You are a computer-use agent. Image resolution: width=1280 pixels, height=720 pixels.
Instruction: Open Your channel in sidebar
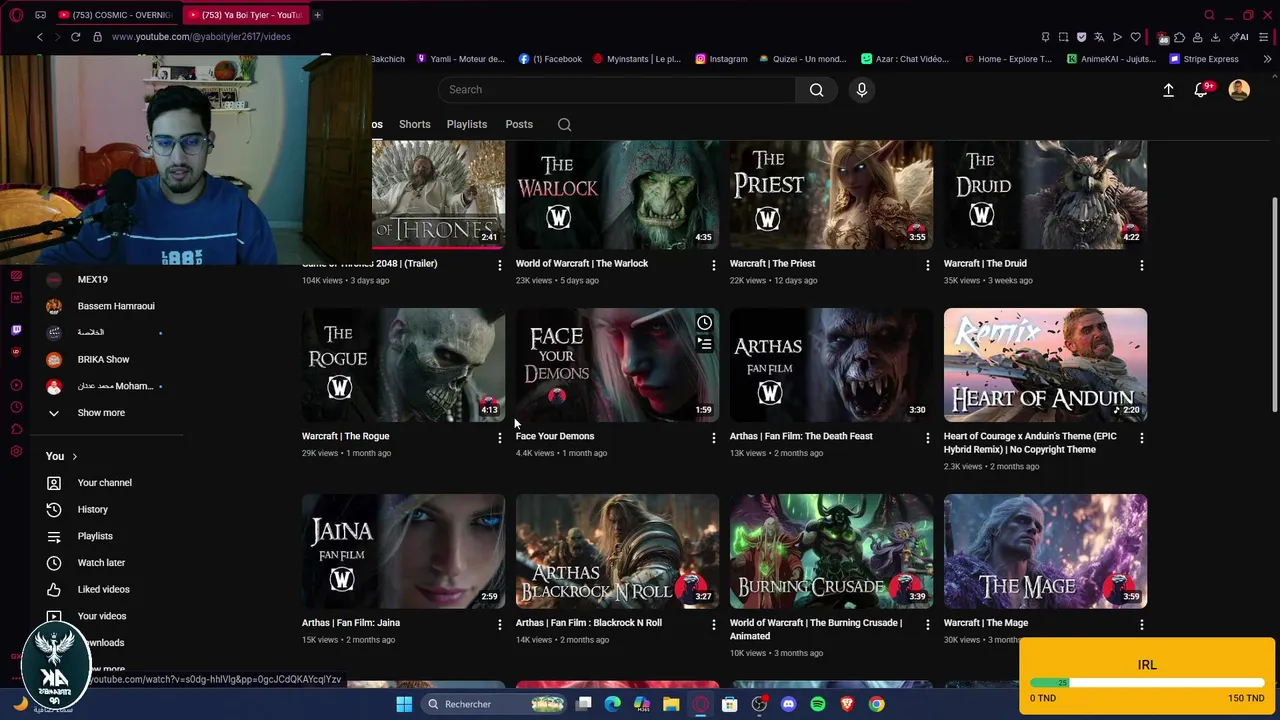[105, 483]
